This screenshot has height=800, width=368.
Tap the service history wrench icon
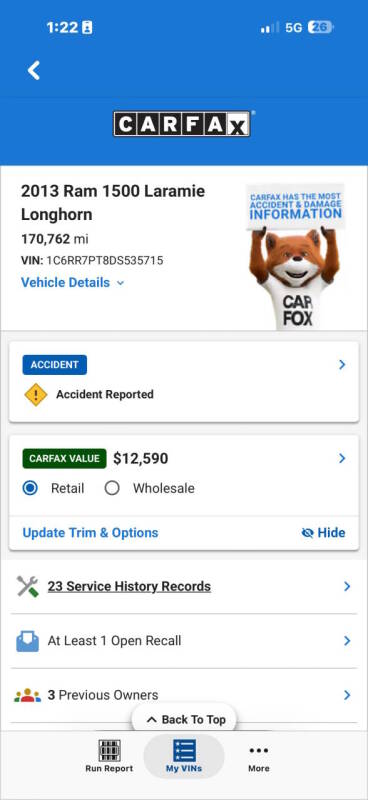click(28, 586)
